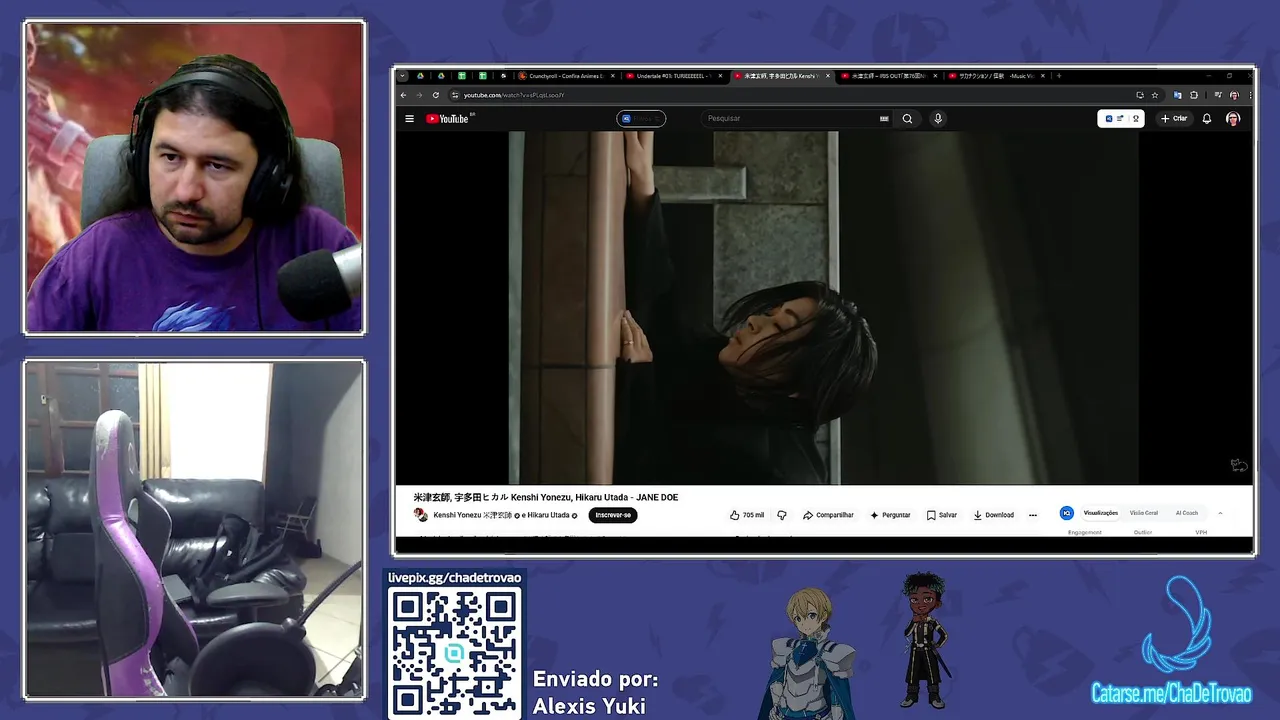Dislike the JANE DOE video

click(782, 515)
